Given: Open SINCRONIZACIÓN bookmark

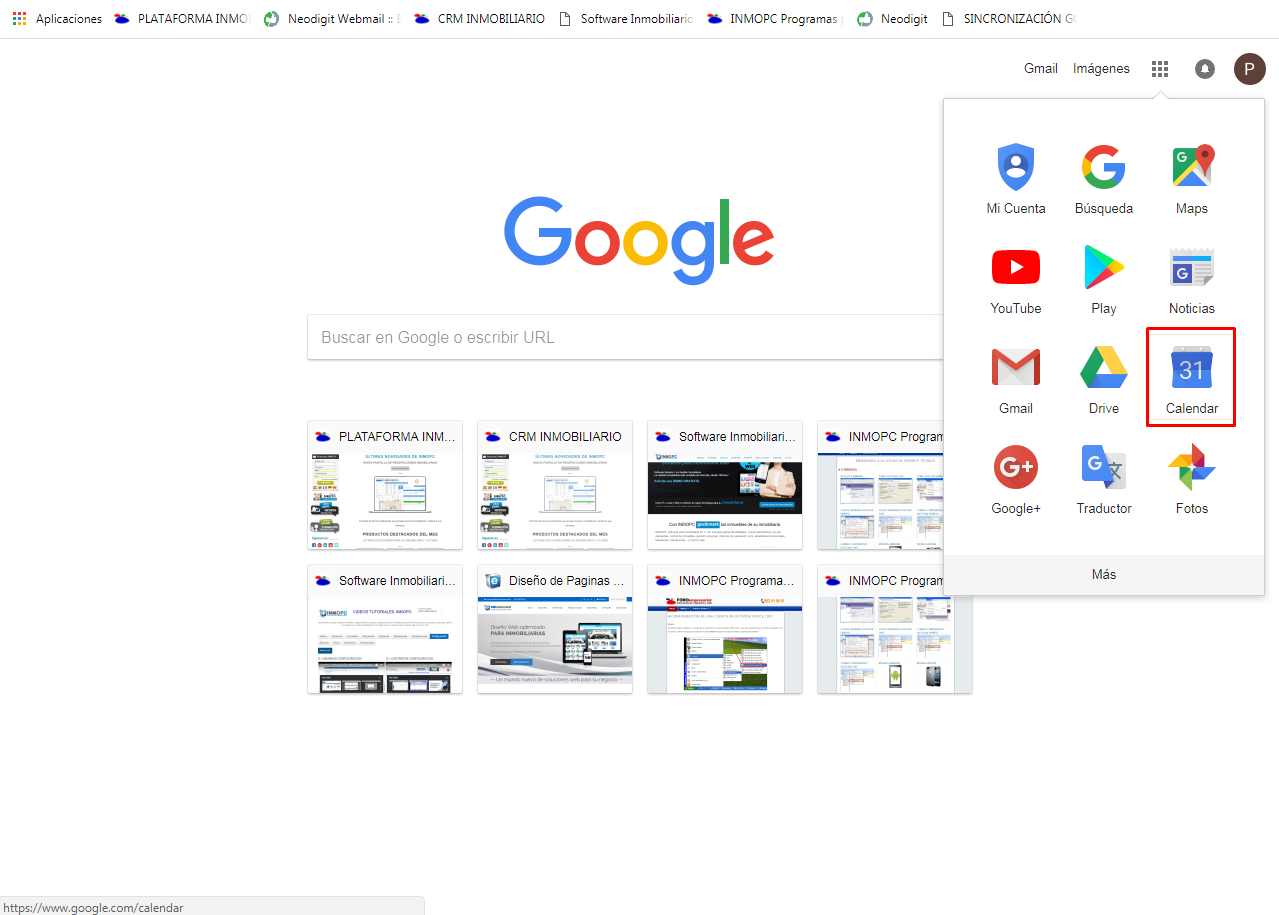Looking at the screenshot, I should coord(1009,19).
